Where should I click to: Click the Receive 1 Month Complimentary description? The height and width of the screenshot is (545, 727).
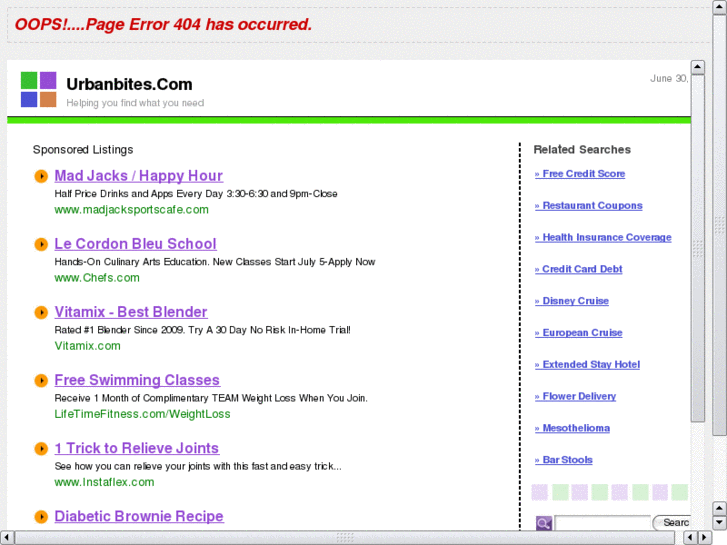point(211,398)
